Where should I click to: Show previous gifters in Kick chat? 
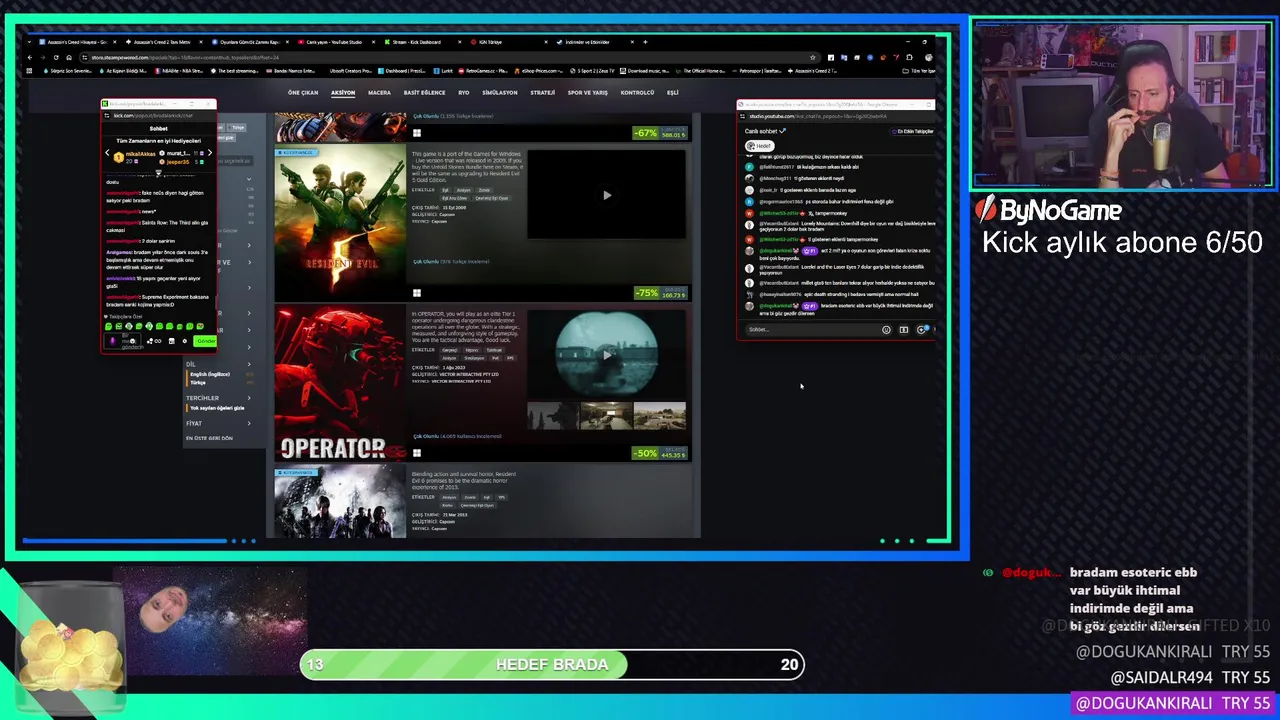pos(108,153)
